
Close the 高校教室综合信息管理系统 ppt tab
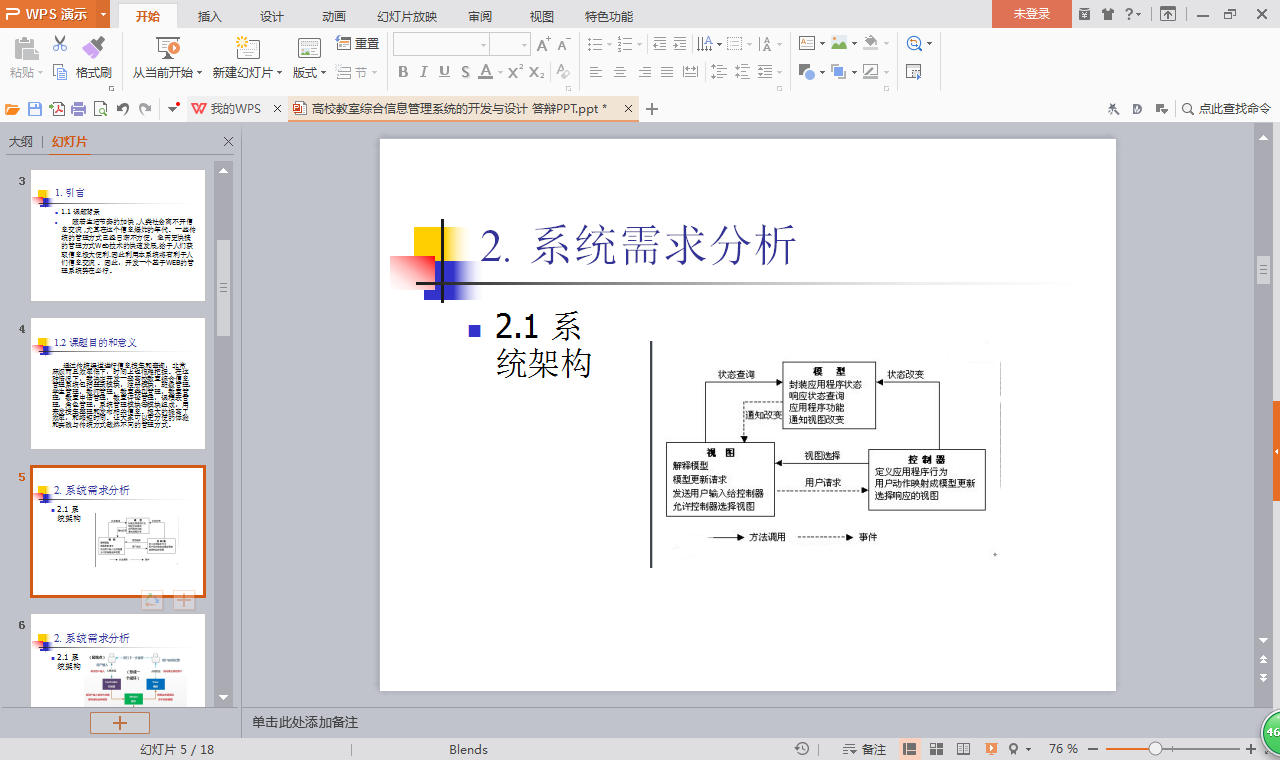coord(628,108)
